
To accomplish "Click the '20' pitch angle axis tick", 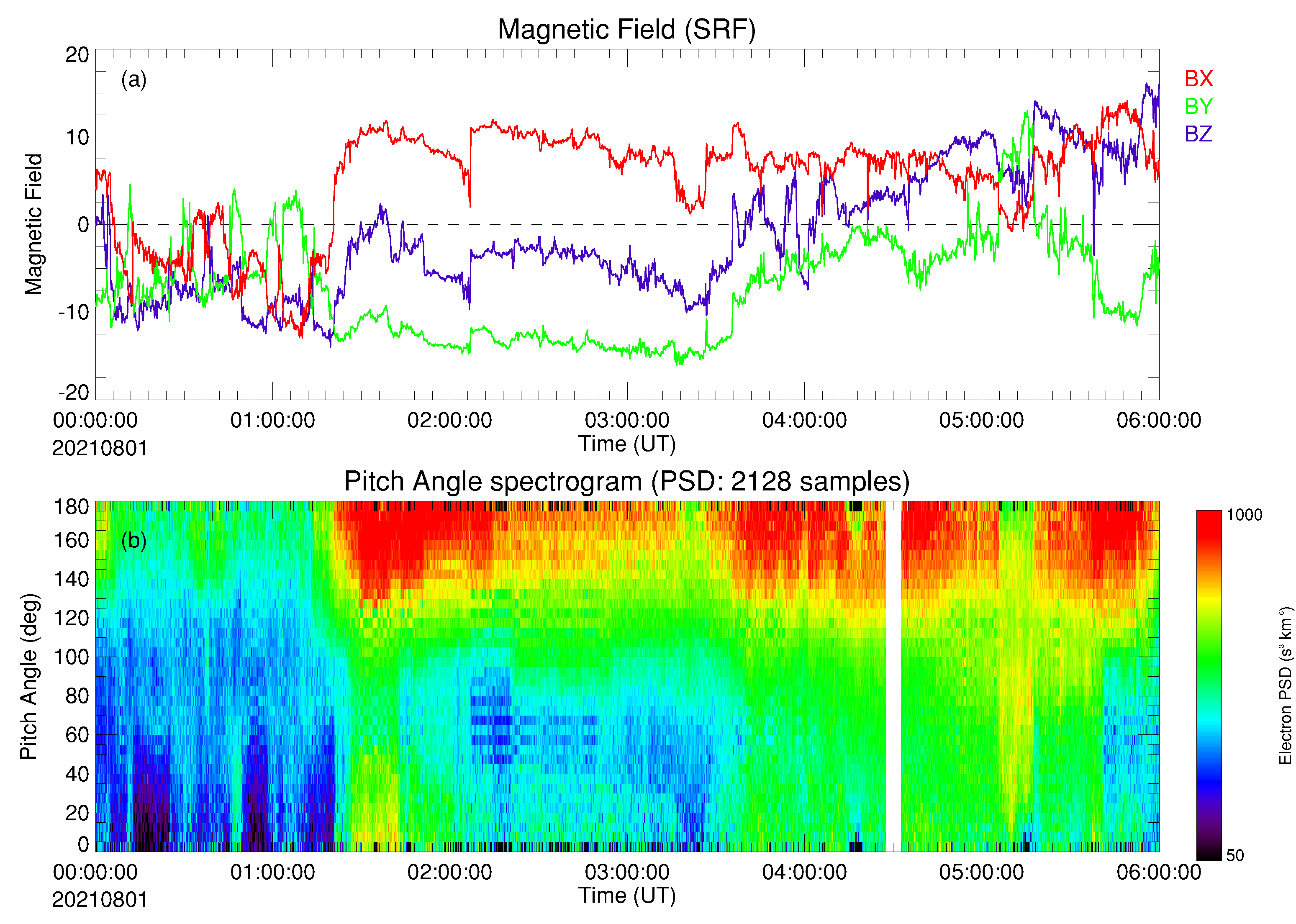I will pyautogui.click(x=77, y=813).
